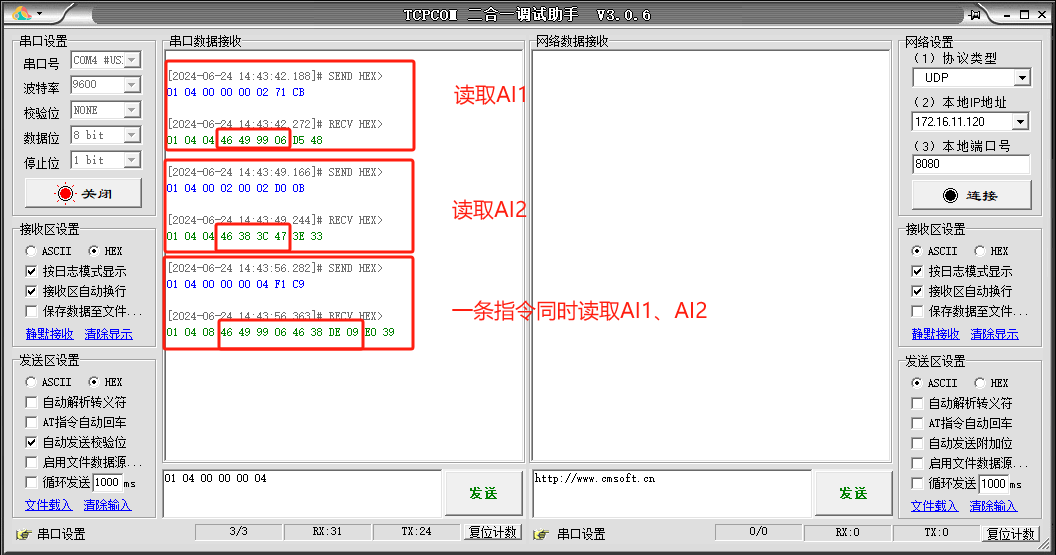Click serial 文件载入 link

coord(48,505)
